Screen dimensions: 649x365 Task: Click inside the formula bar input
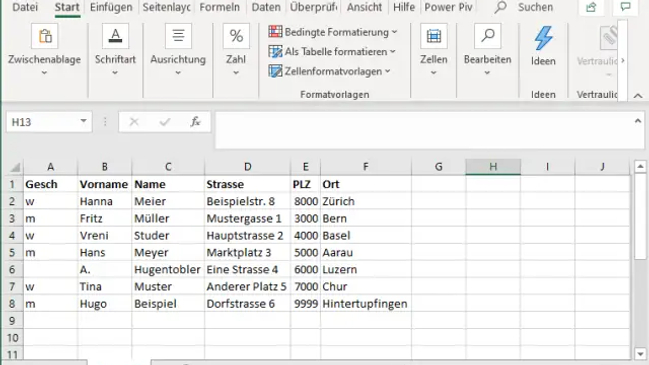[424, 130]
